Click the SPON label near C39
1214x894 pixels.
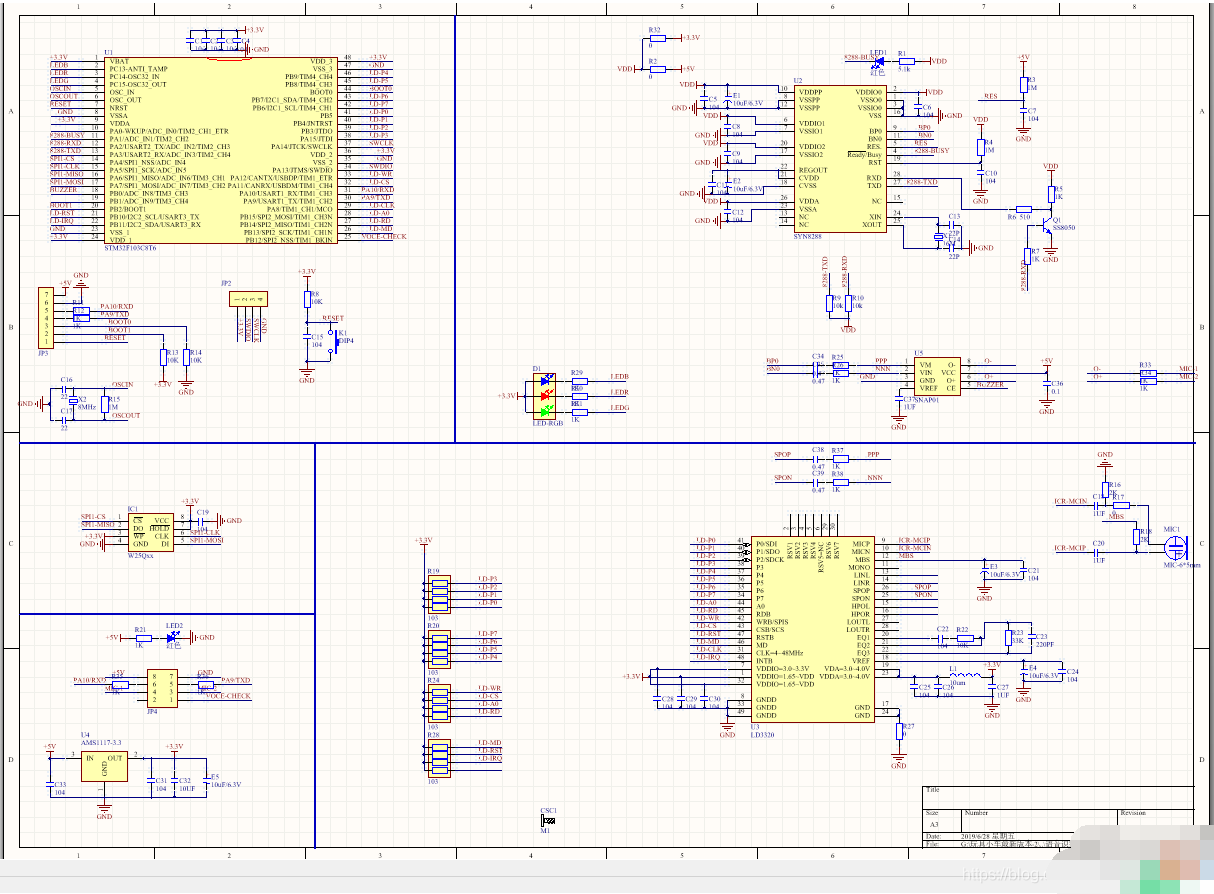click(x=782, y=477)
